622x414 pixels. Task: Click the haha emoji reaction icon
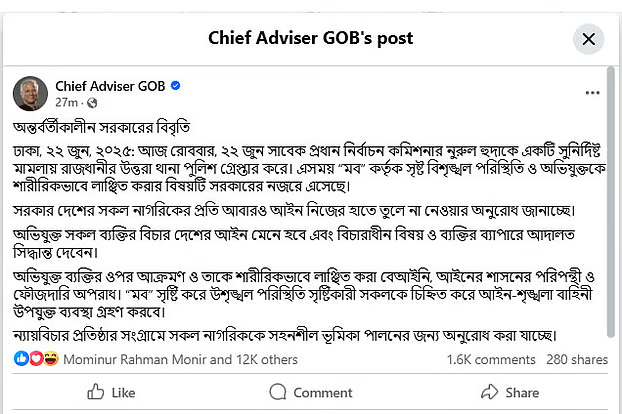click(51, 358)
